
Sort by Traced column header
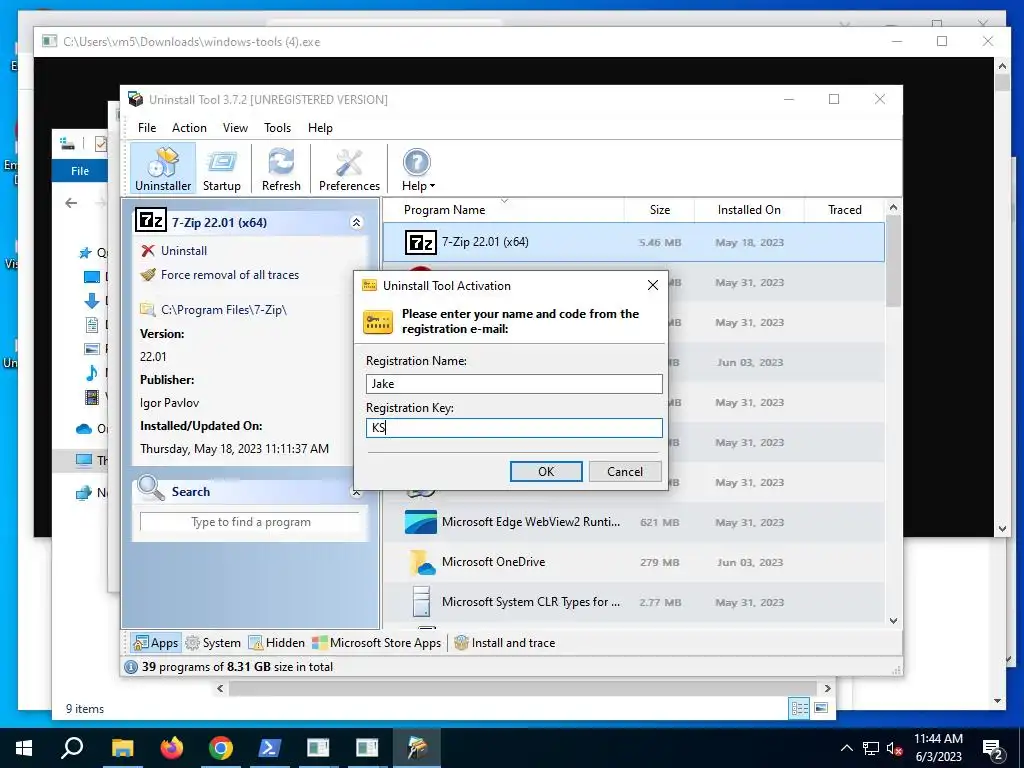coord(844,210)
